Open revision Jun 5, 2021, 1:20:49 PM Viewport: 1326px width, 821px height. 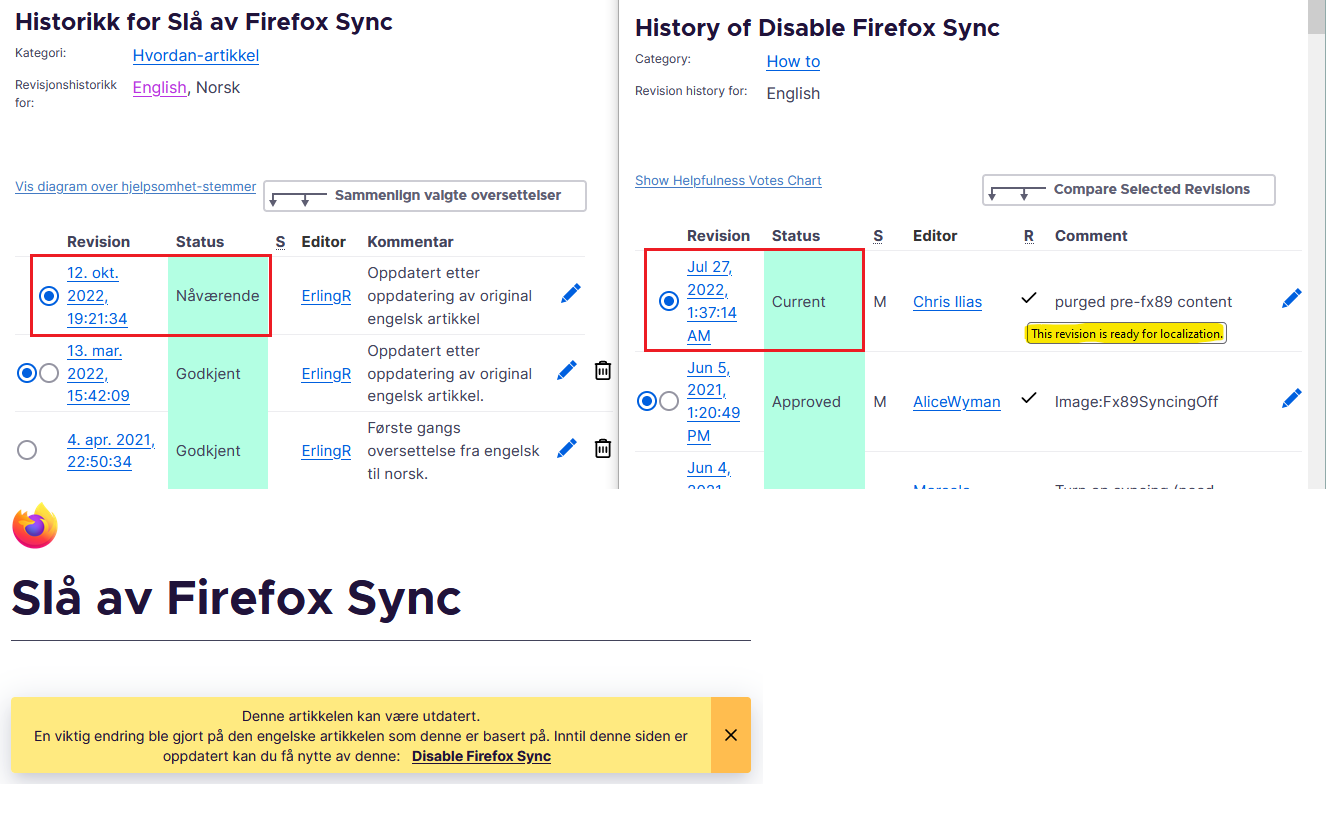[x=713, y=401]
